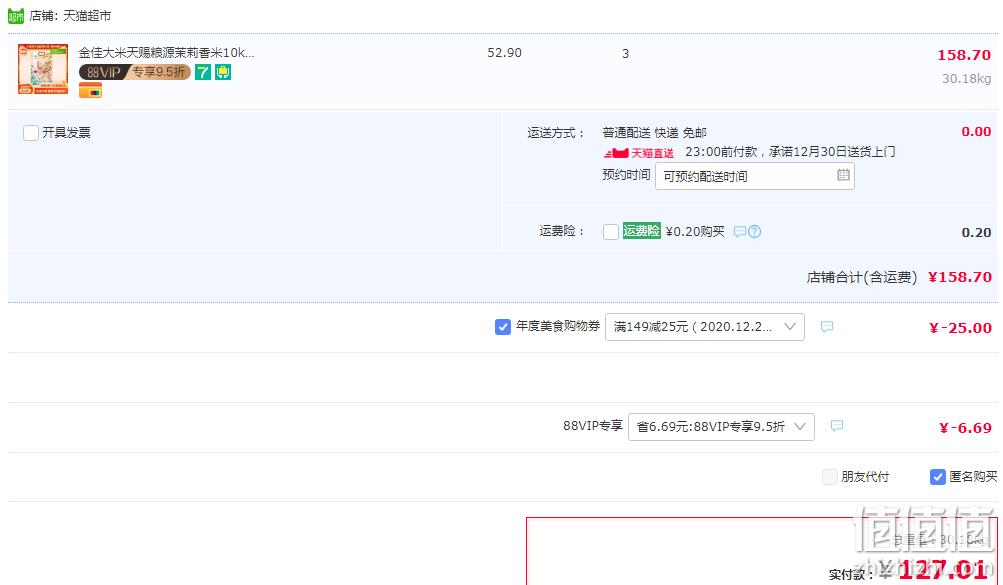
Task: Click comment icon next to coupon dropdown
Action: (x=826, y=327)
